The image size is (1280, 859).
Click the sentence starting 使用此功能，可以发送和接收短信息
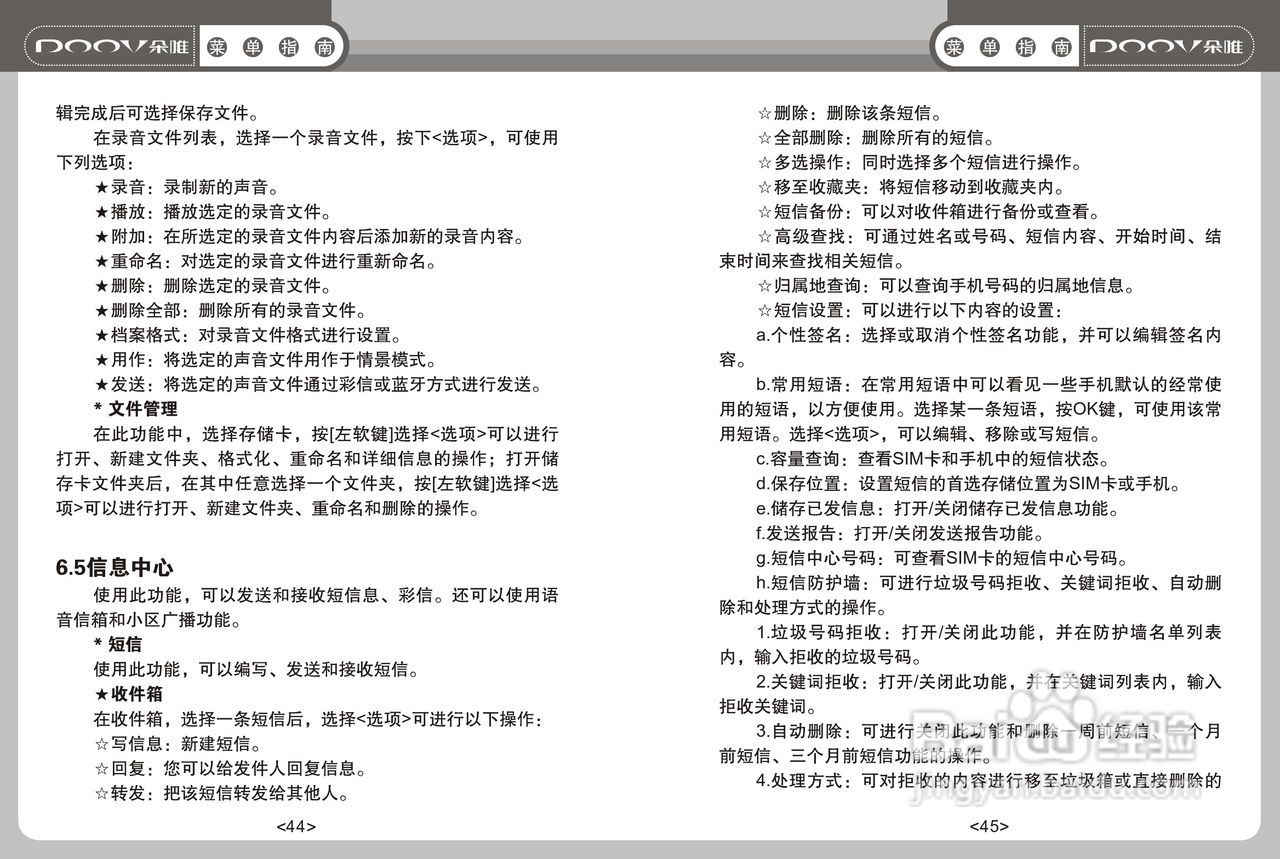pos(307,607)
